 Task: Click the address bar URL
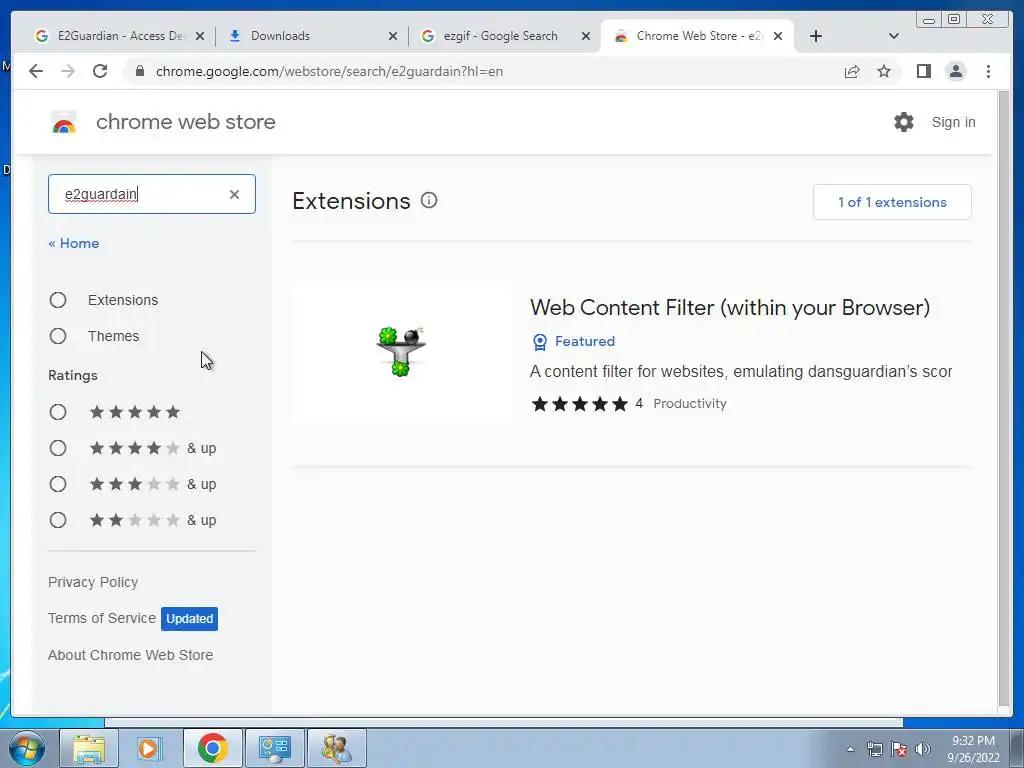[x=329, y=71]
